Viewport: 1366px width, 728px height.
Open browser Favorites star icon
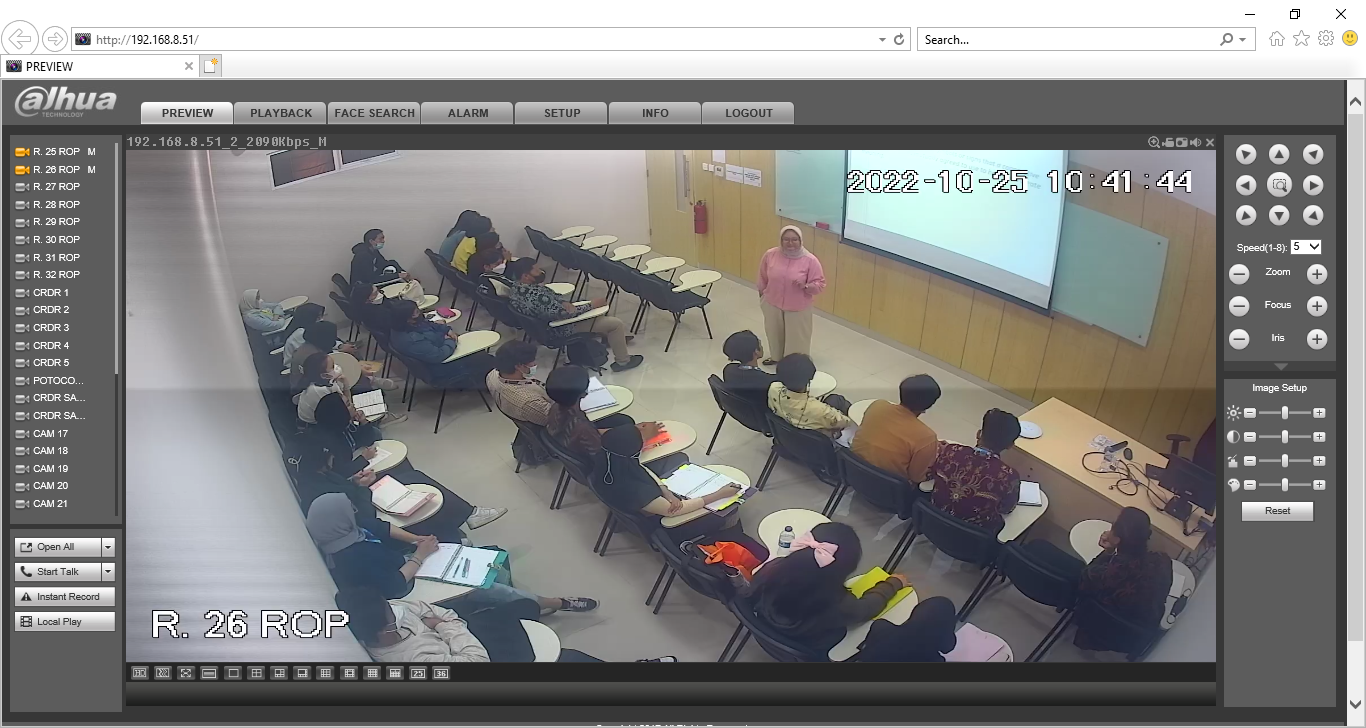(x=1301, y=38)
